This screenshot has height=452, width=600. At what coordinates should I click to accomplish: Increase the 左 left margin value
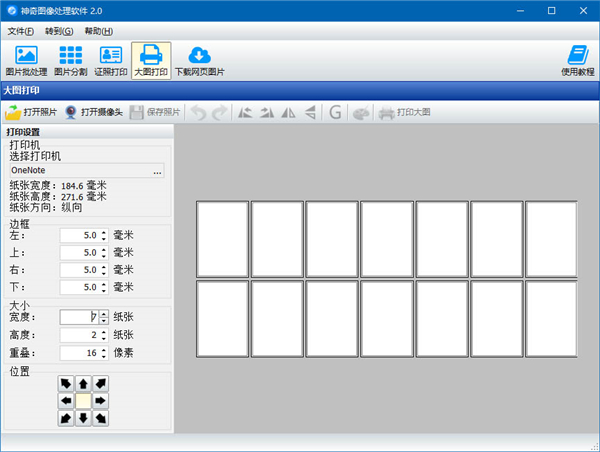coord(103,232)
